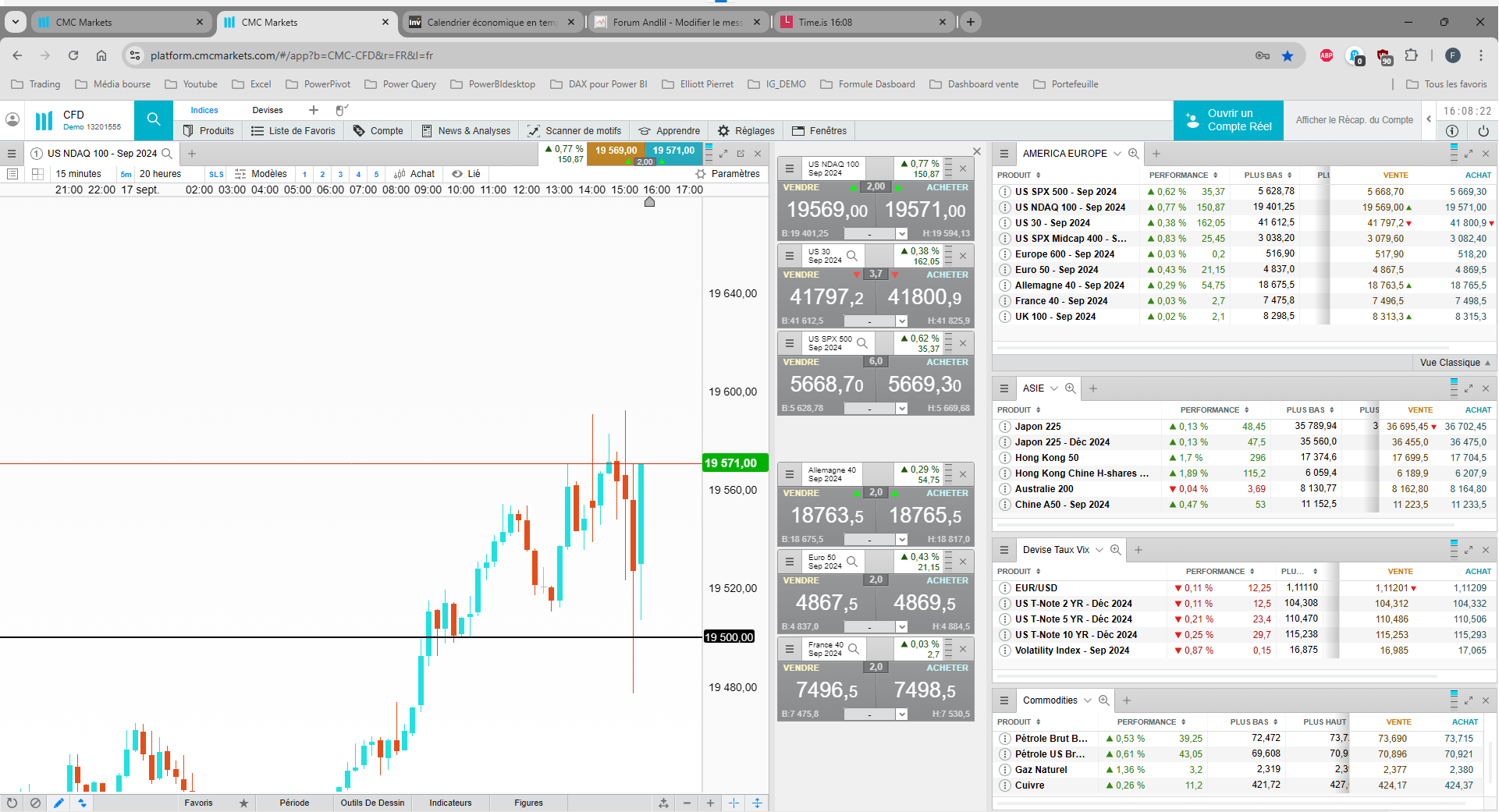The image size is (1499, 812).
Task: Switch to the Devises tab
Action: click(x=268, y=110)
